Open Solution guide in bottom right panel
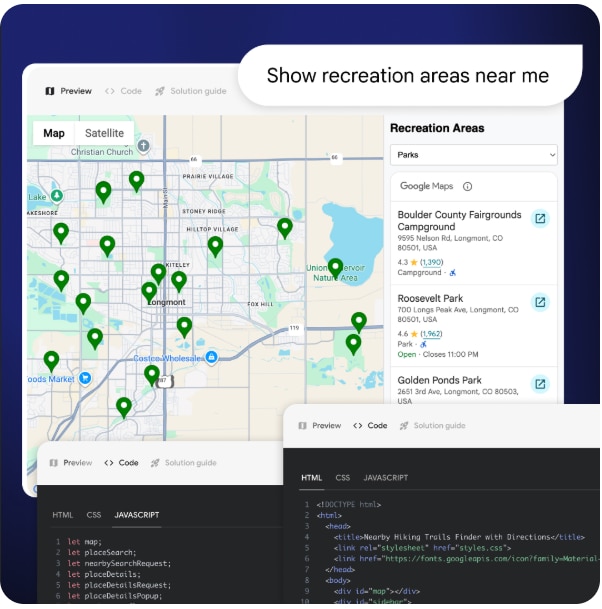 432,426
